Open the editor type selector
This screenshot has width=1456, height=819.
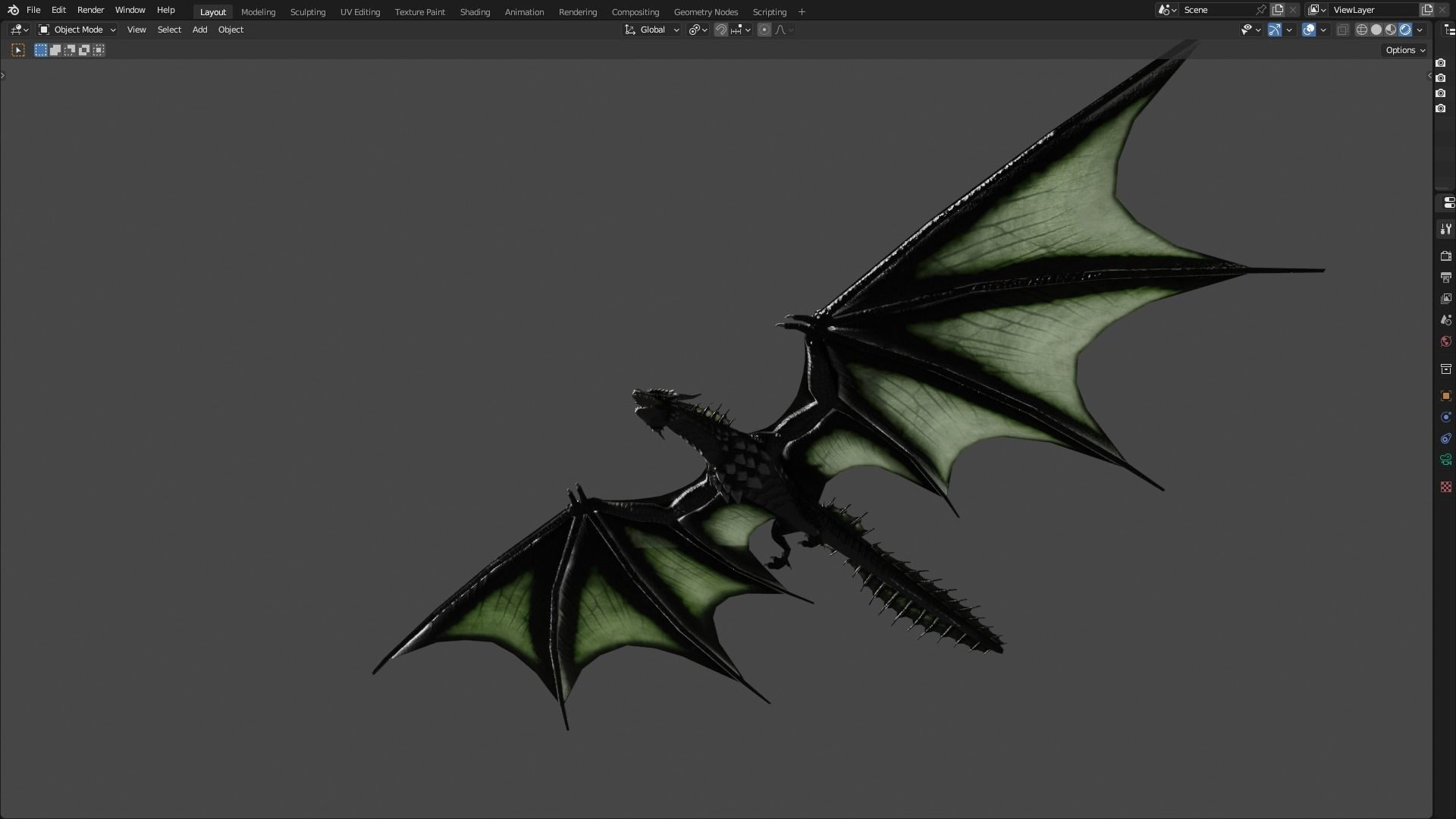pos(20,30)
